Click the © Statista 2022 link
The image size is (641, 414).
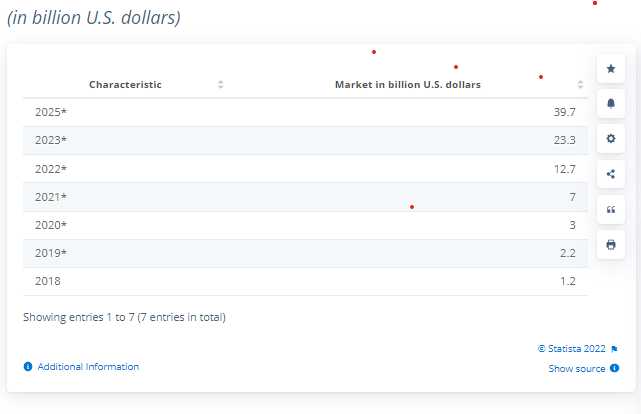click(x=572, y=349)
